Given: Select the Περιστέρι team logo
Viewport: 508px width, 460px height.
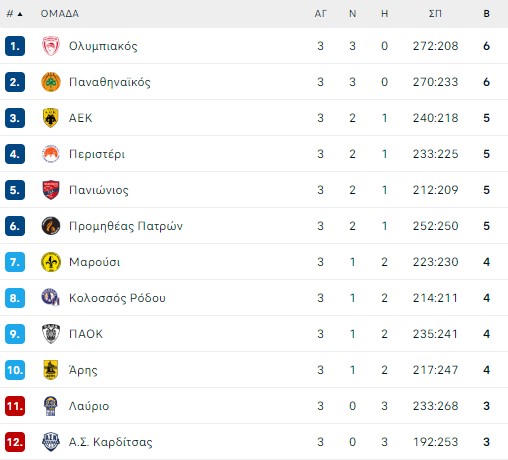Looking at the screenshot, I should tap(51, 154).
